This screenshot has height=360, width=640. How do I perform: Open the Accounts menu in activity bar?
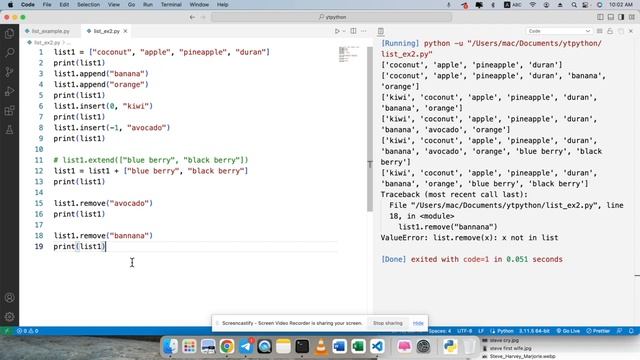coord(9,298)
